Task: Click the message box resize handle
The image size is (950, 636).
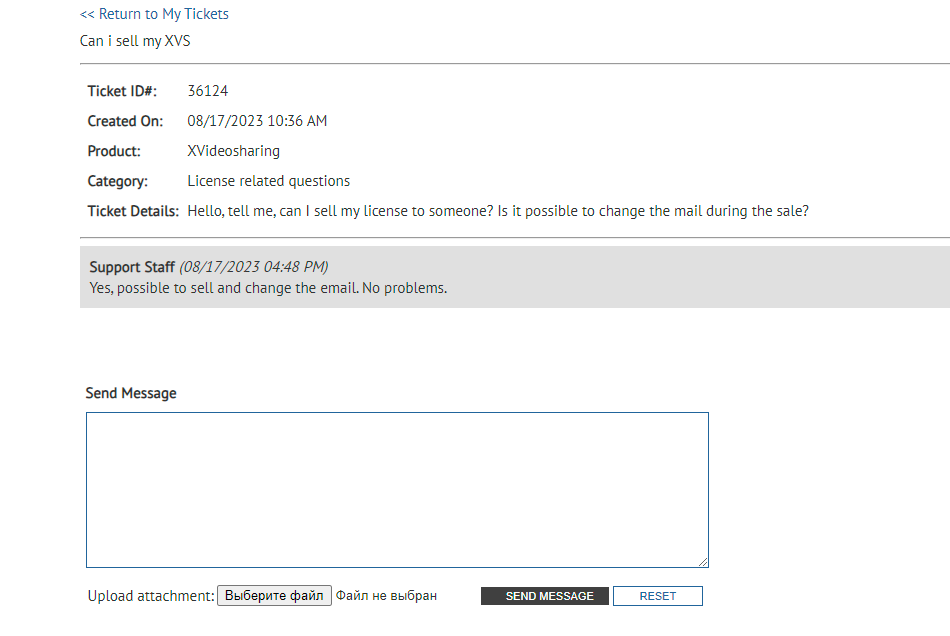Action: 703,562
